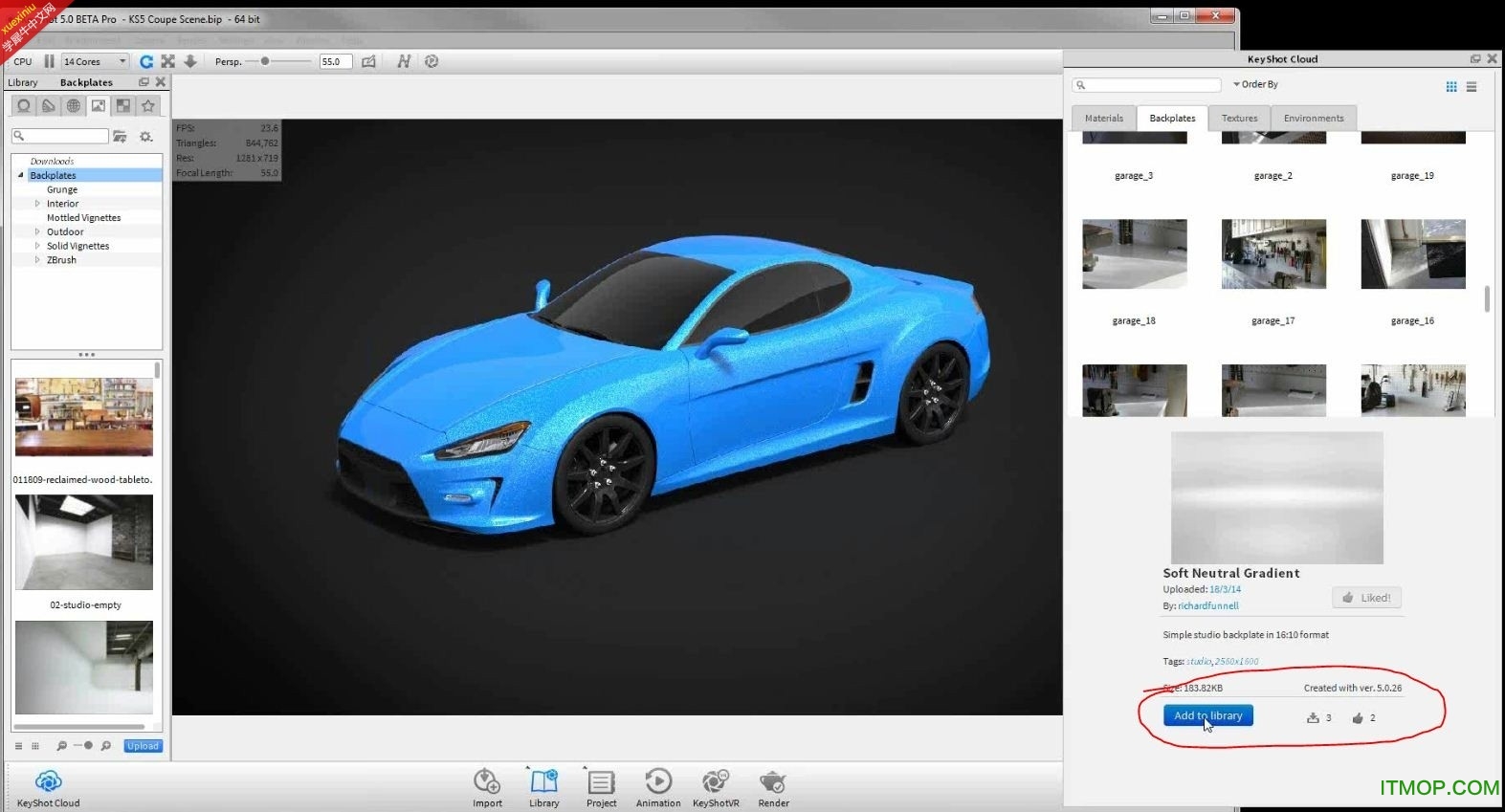This screenshot has width=1505, height=812.
Task: Switch cloud panel to grid view
Action: (1451, 87)
